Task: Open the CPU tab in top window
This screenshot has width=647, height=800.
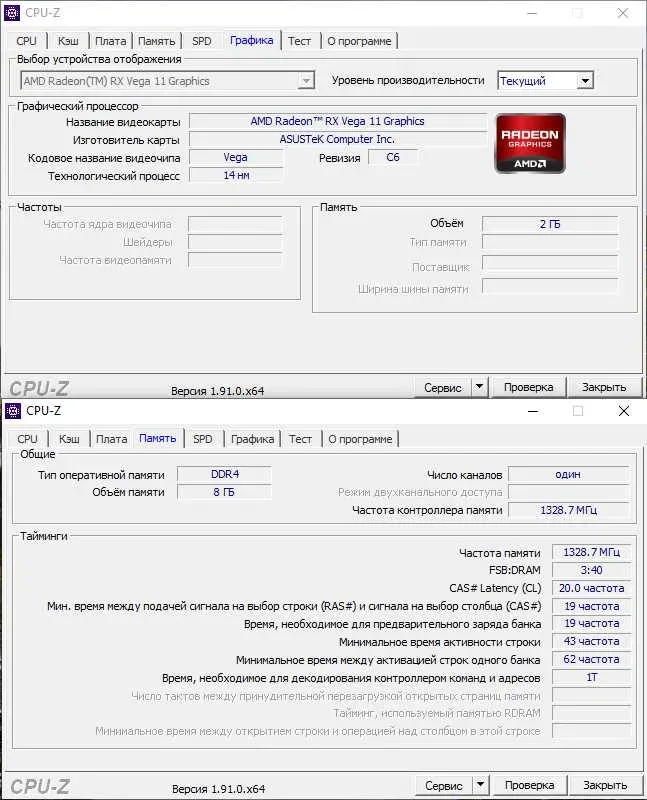Action: [27, 41]
